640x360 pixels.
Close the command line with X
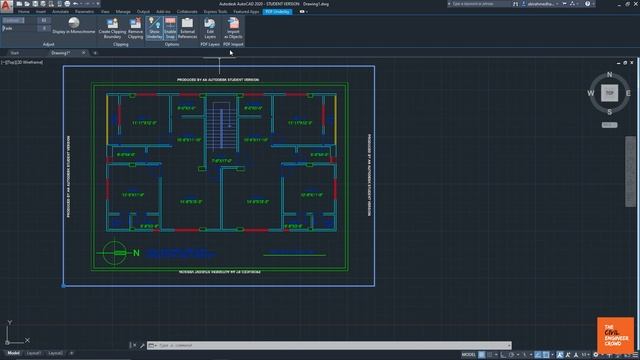coord(135,345)
